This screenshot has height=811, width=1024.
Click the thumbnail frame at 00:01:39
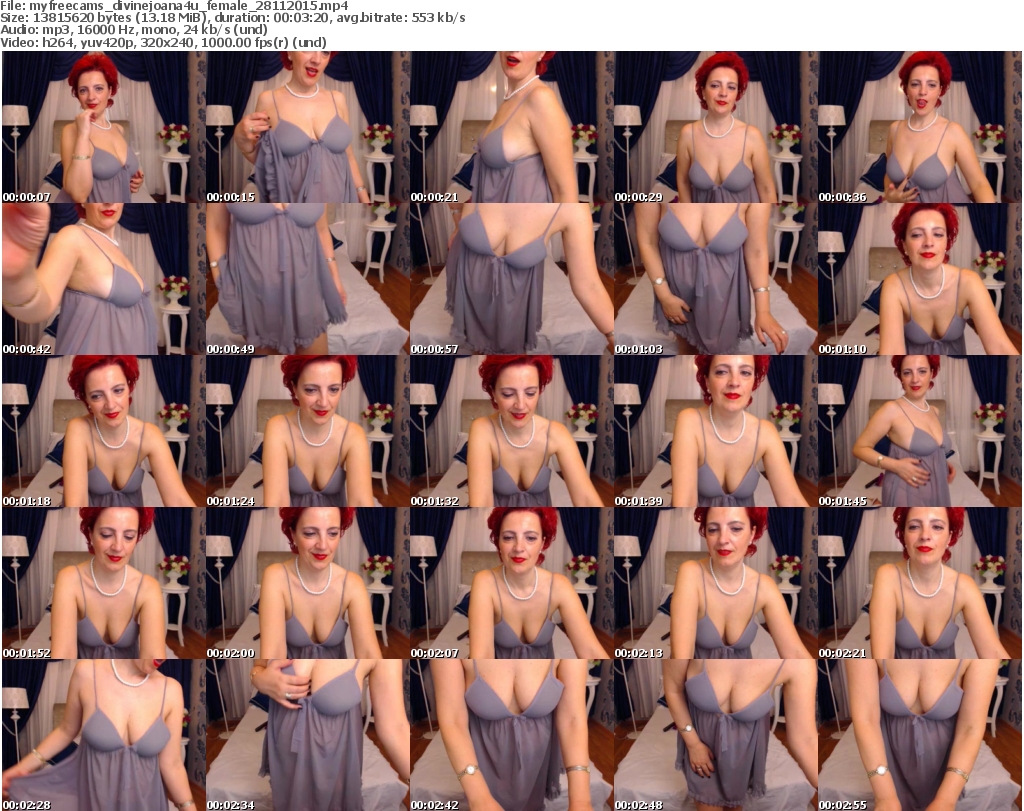[x=716, y=431]
